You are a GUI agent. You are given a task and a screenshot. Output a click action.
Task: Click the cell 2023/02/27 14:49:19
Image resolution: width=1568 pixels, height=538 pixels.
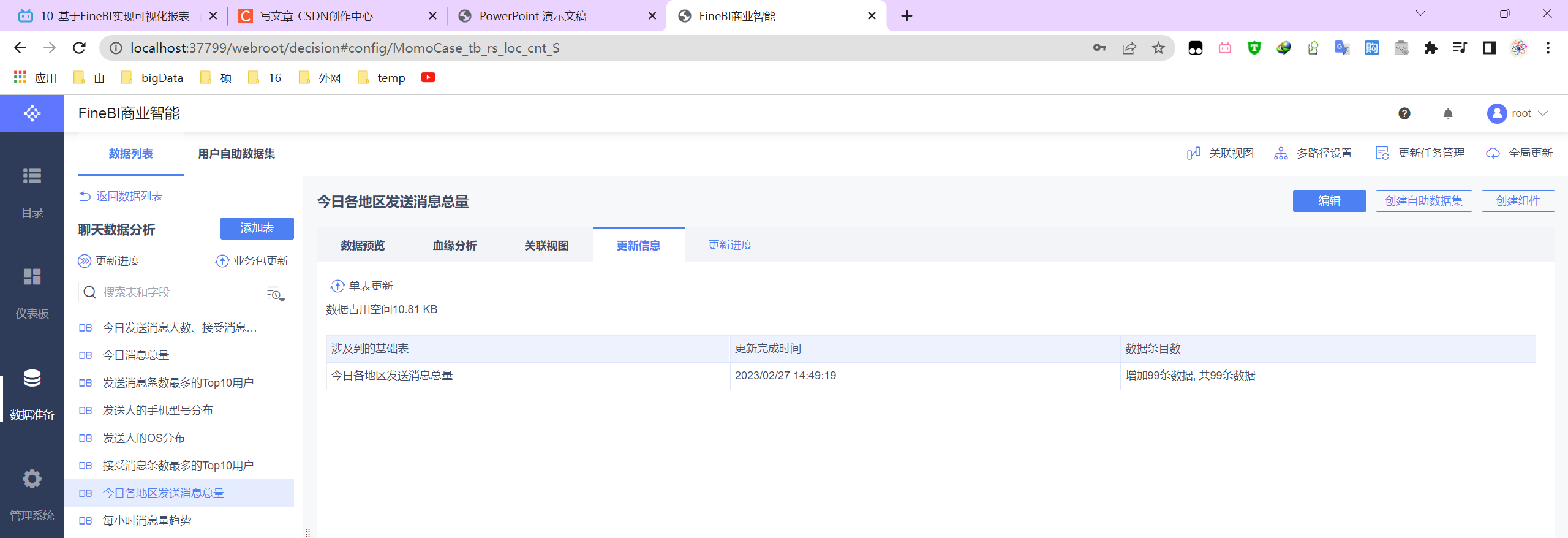925,376
